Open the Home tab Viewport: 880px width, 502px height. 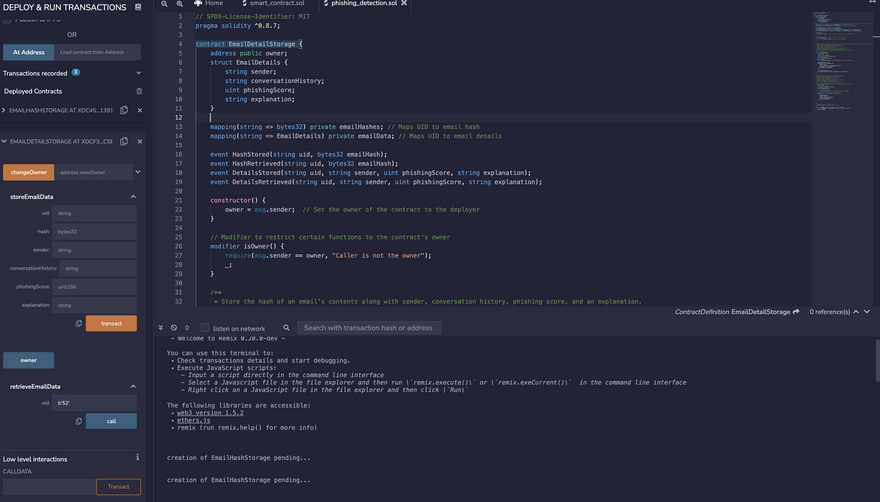pos(208,4)
